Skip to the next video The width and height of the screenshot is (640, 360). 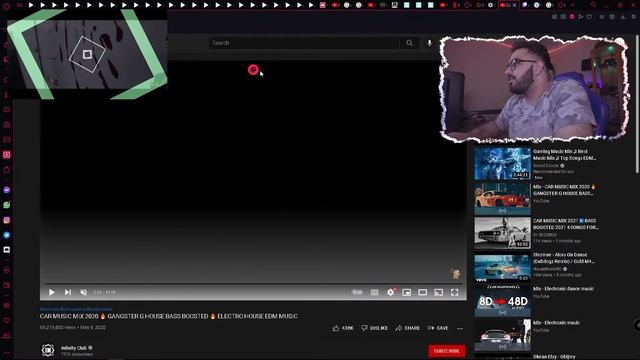click(68, 292)
